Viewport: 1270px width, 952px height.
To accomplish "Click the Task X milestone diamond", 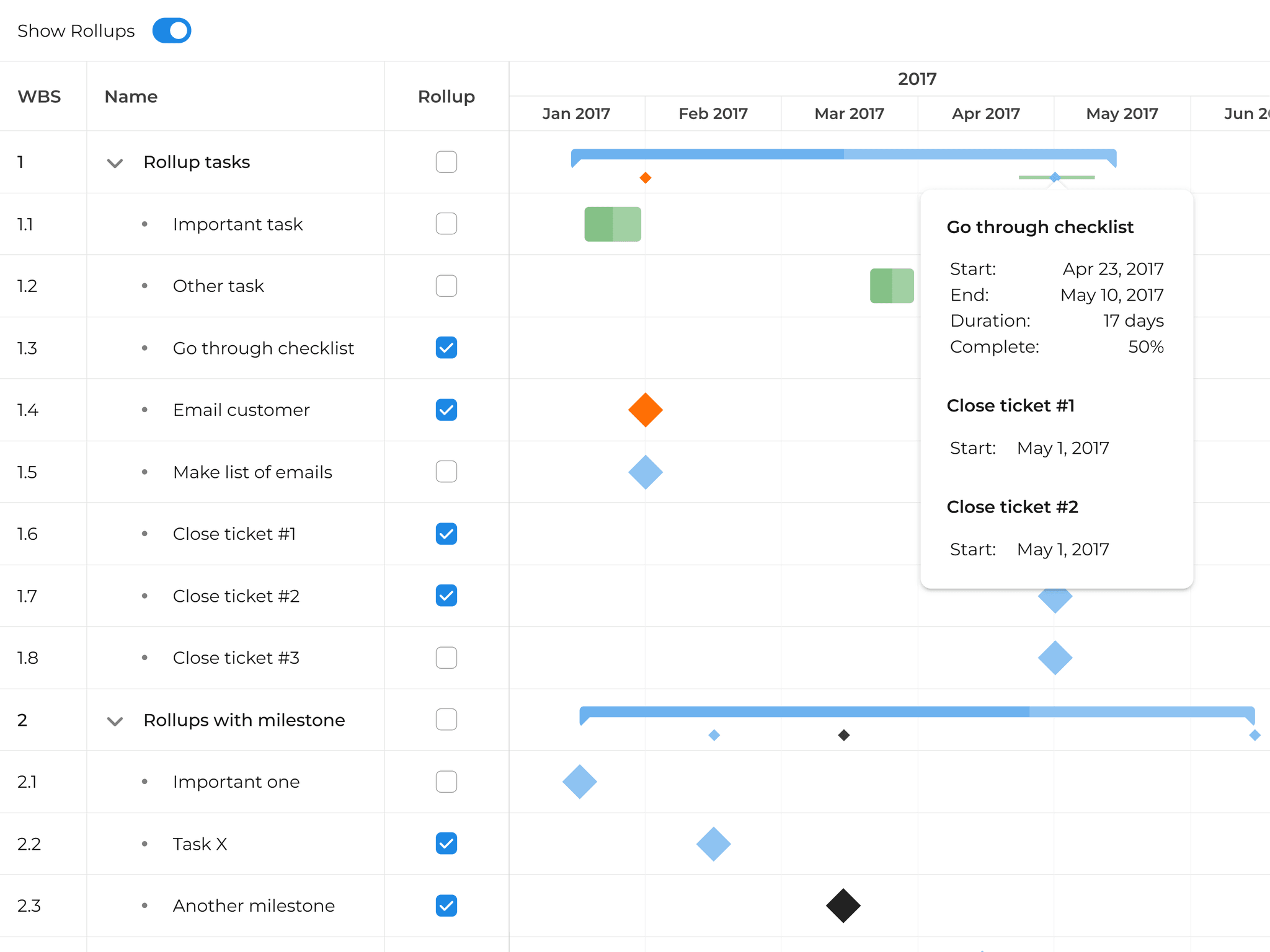I will pyautogui.click(x=713, y=844).
